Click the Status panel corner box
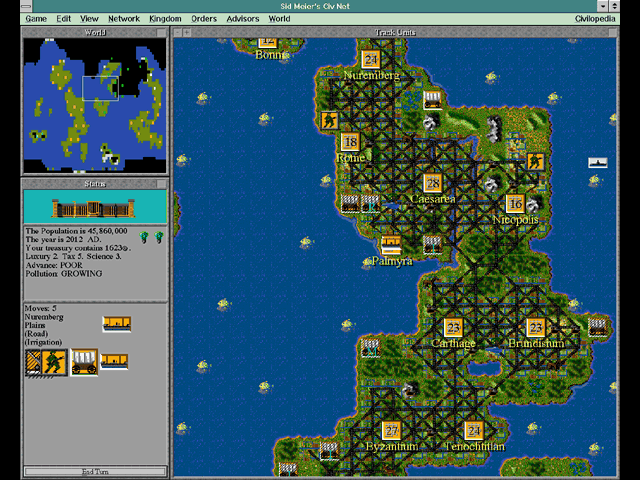 pos(162,184)
